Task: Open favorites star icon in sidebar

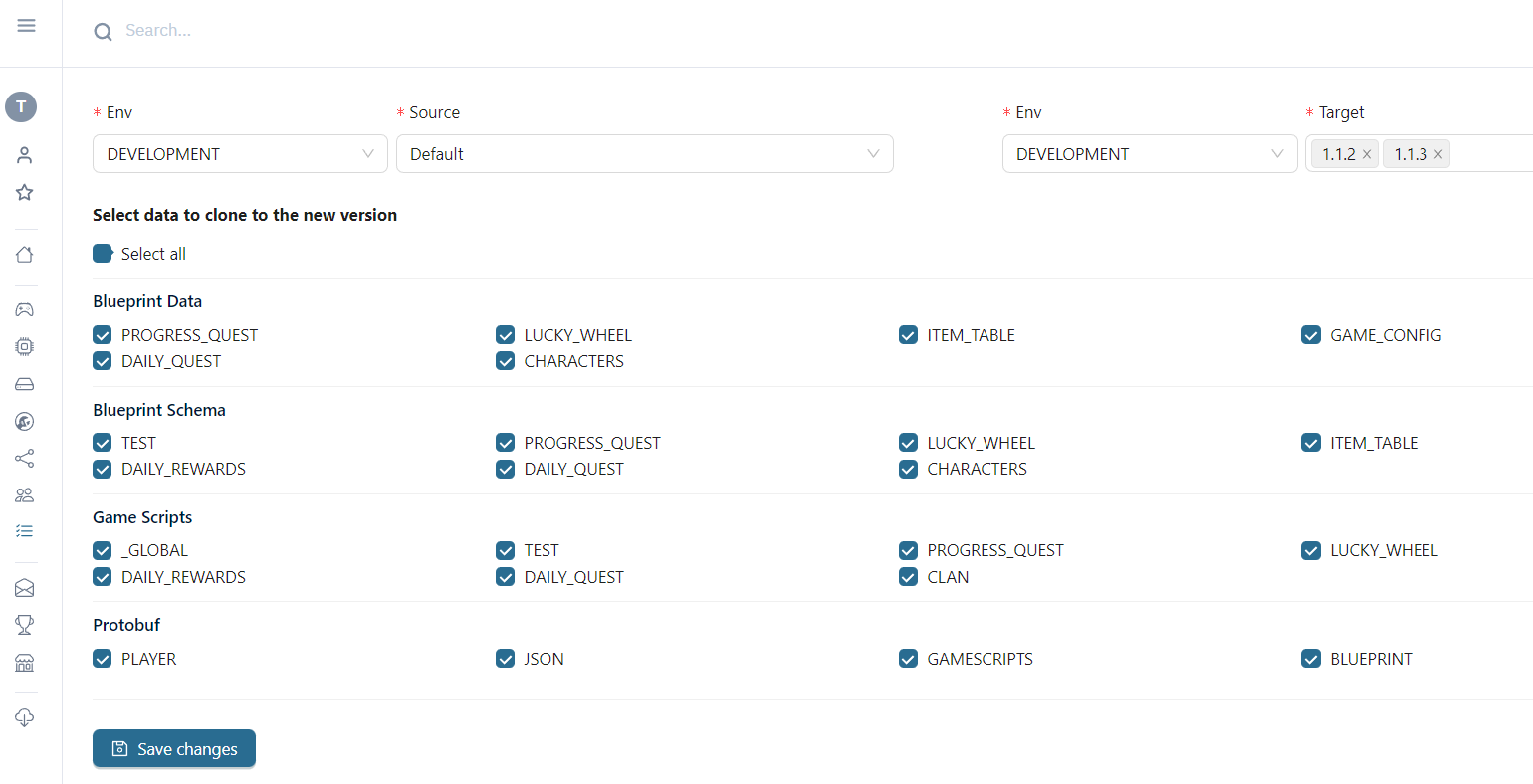Action: pos(25,192)
